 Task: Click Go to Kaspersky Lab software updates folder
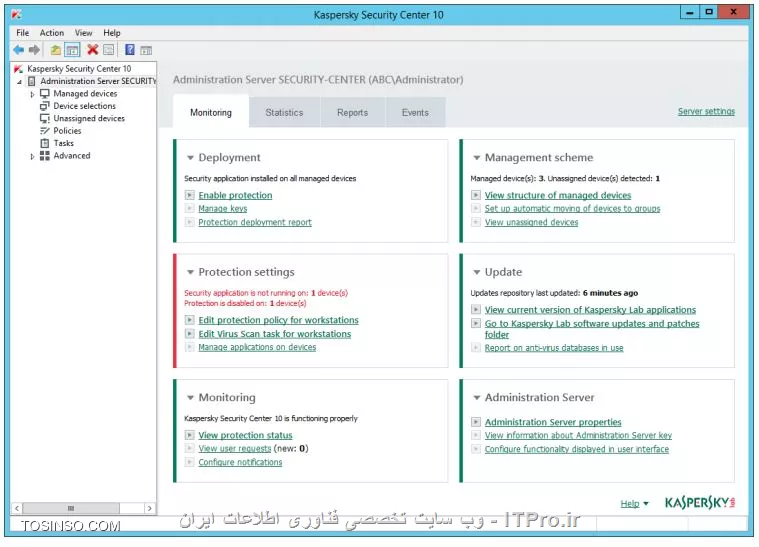(592, 329)
